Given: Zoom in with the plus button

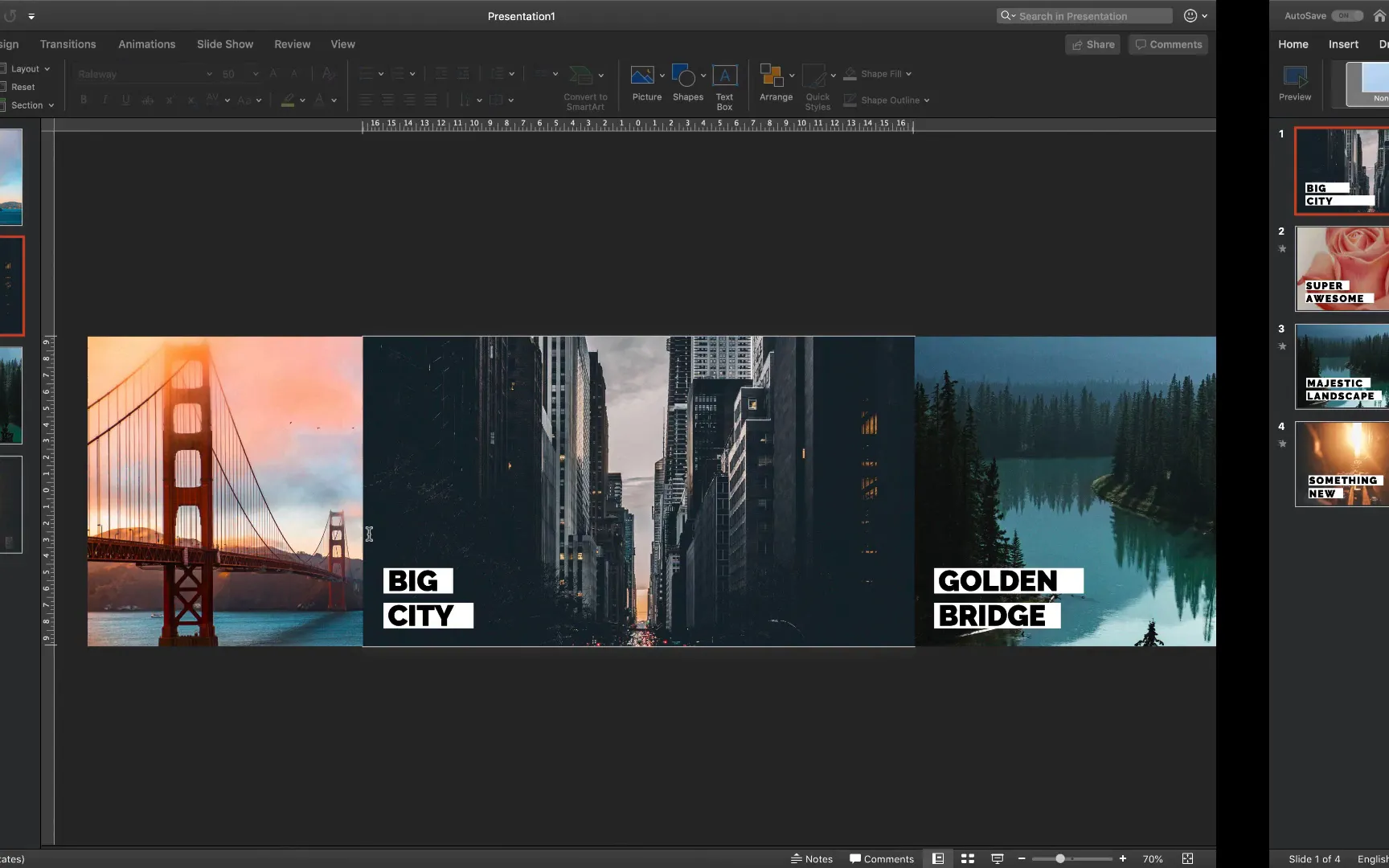Looking at the screenshot, I should [x=1123, y=858].
